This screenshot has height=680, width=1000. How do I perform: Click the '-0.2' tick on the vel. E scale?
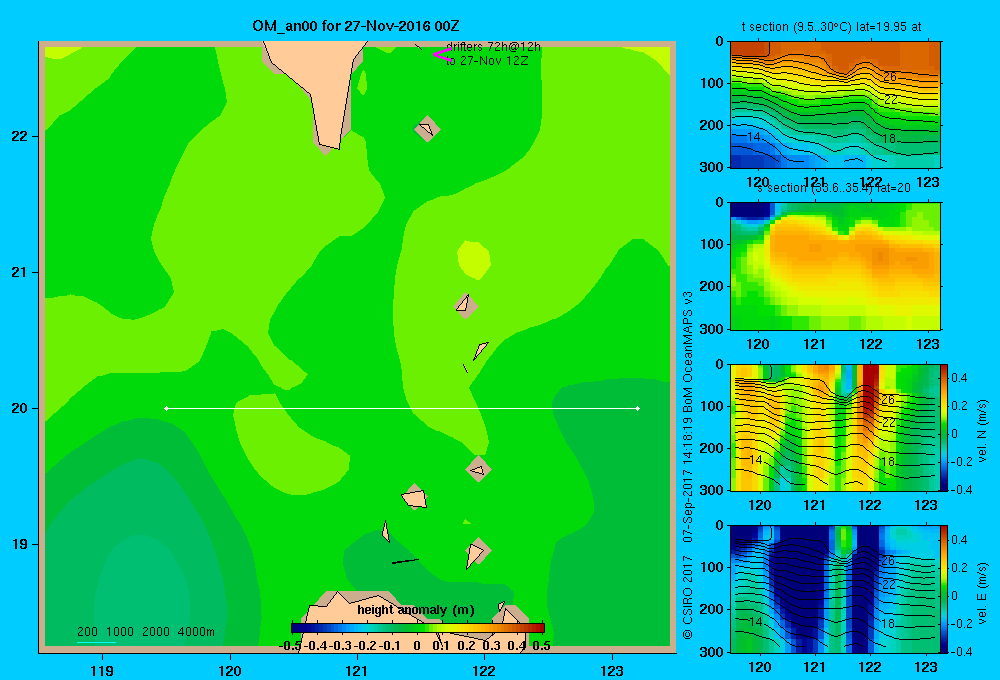point(961,623)
